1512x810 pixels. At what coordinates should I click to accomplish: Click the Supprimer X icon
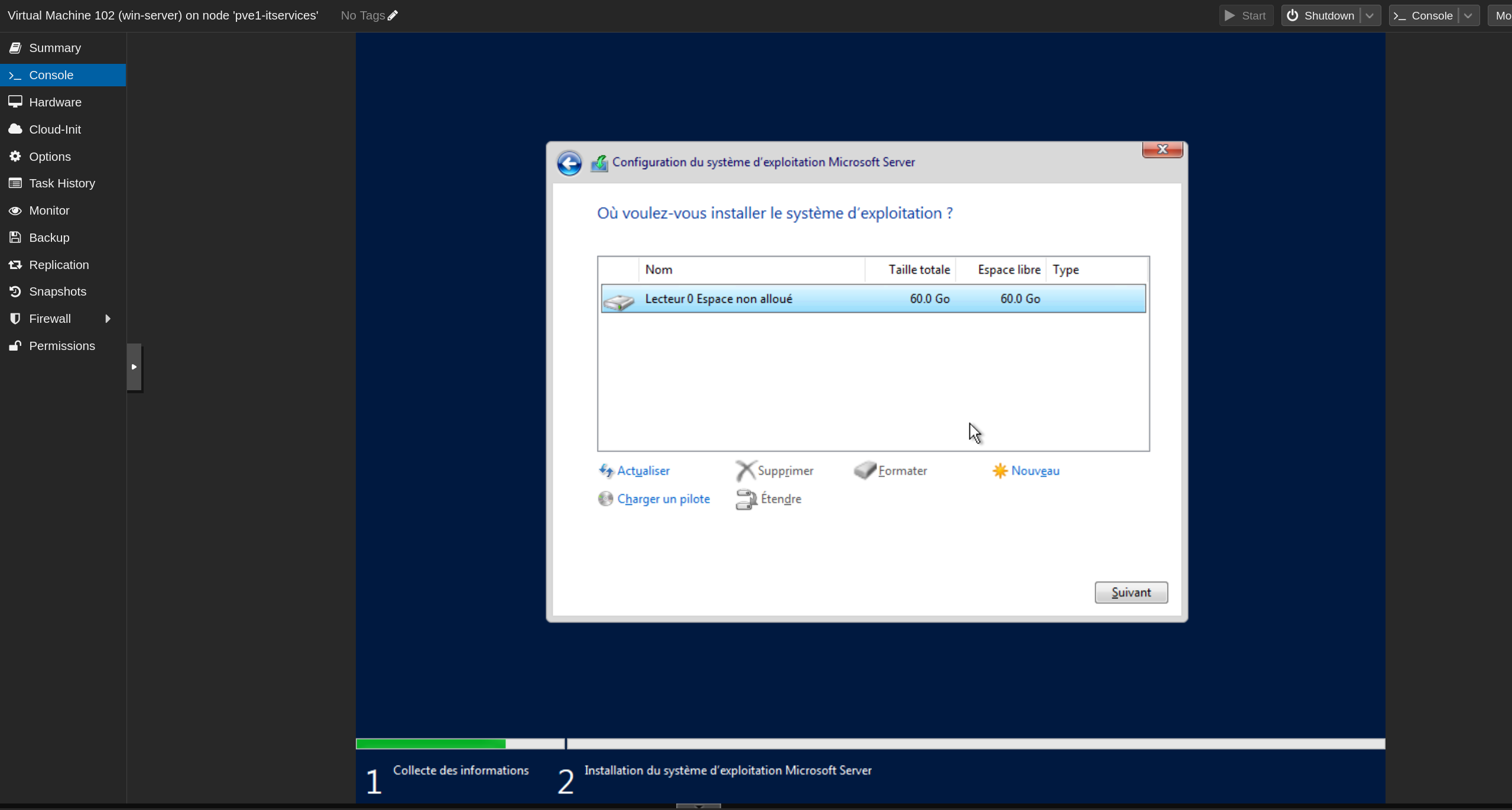[745, 471]
